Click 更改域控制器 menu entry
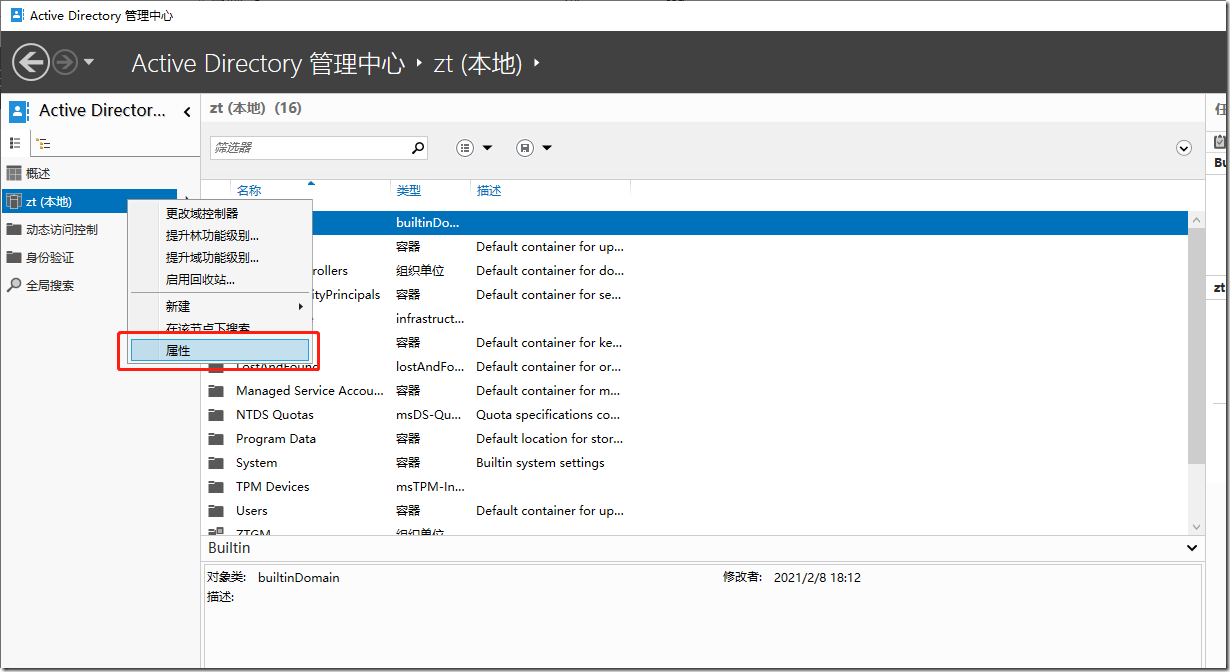This screenshot has width=1230, height=672. pyautogui.click(x=202, y=214)
